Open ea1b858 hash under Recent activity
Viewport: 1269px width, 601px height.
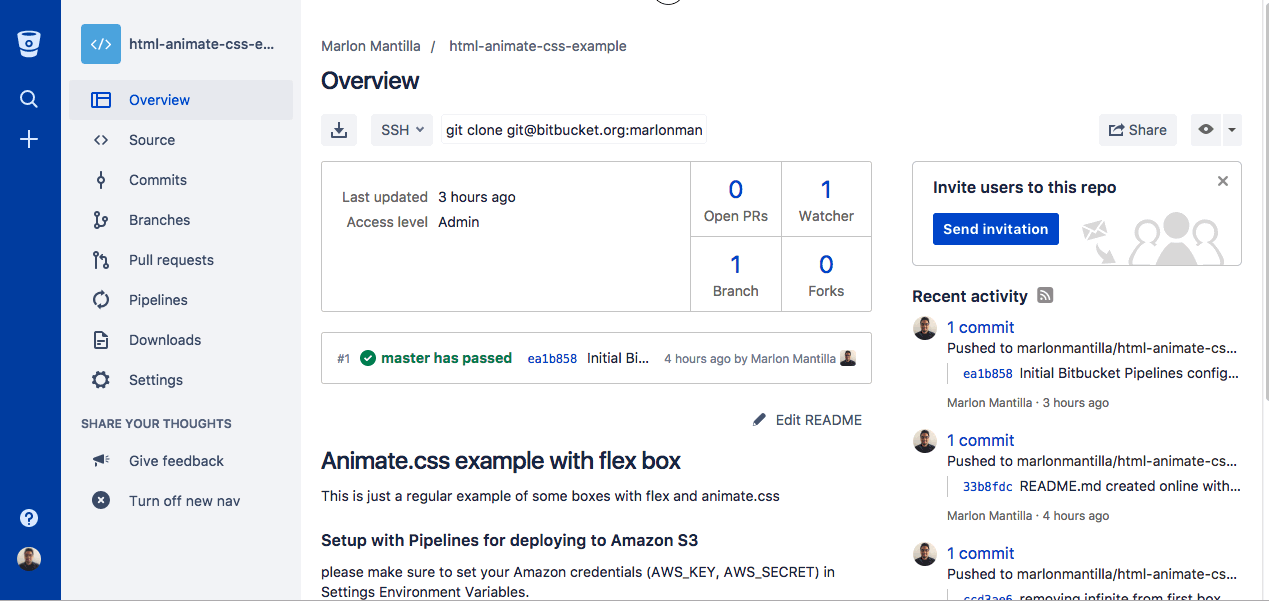(x=988, y=374)
